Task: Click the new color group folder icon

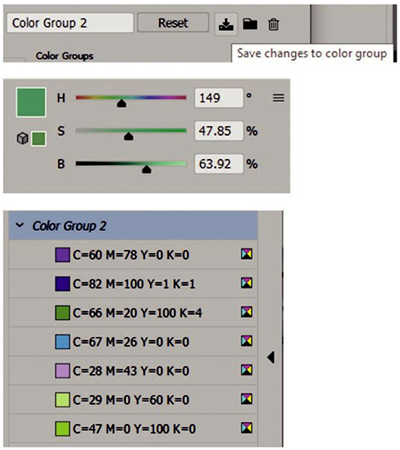Action: [250, 24]
